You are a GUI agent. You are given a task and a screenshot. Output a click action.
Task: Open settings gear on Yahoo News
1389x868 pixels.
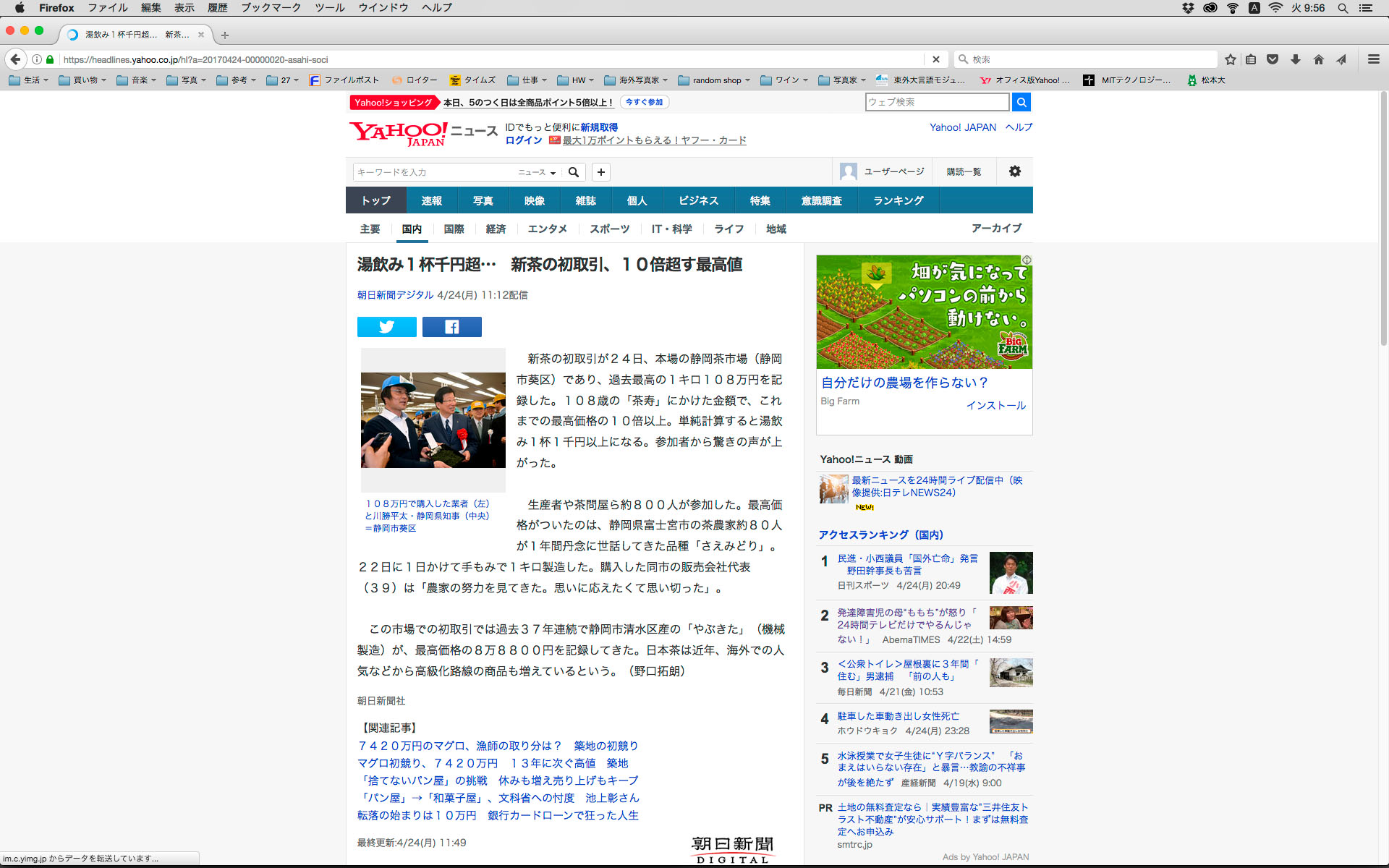pyautogui.click(x=1014, y=171)
